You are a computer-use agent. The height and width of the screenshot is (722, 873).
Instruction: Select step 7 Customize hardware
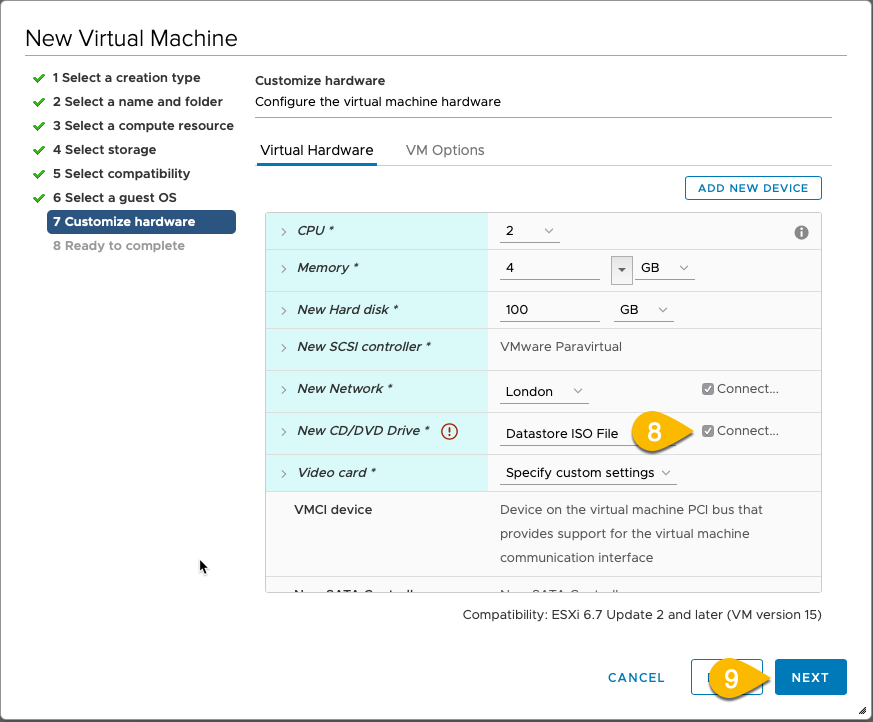coord(141,222)
